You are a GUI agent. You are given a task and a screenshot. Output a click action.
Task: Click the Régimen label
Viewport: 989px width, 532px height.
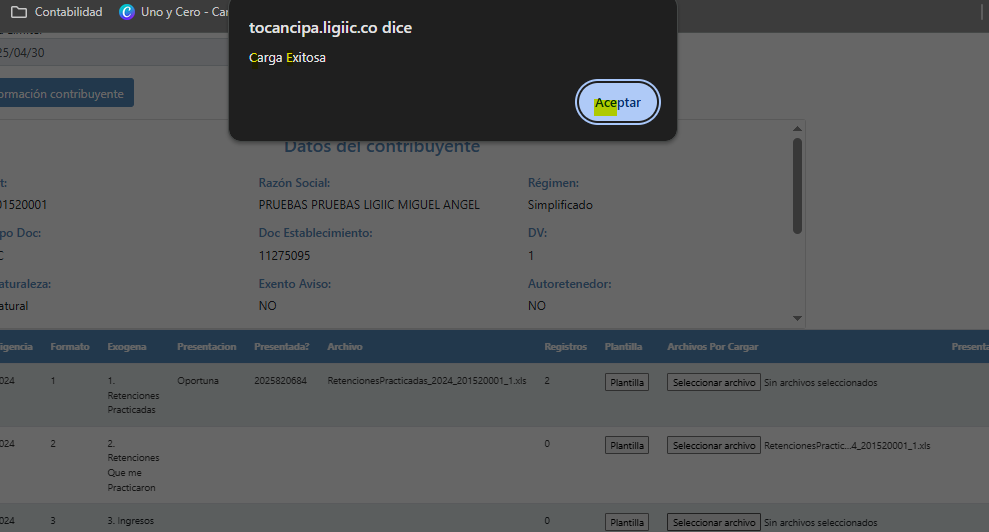[553, 183]
